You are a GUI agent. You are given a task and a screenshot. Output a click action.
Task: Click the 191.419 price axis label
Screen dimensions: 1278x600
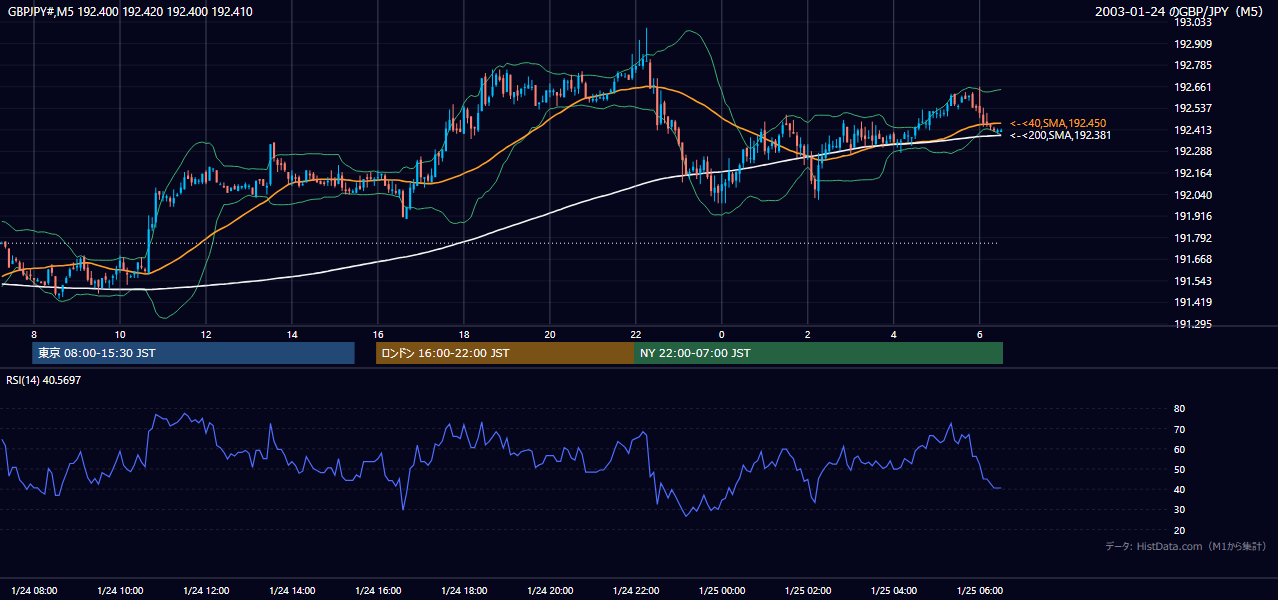pos(1193,302)
